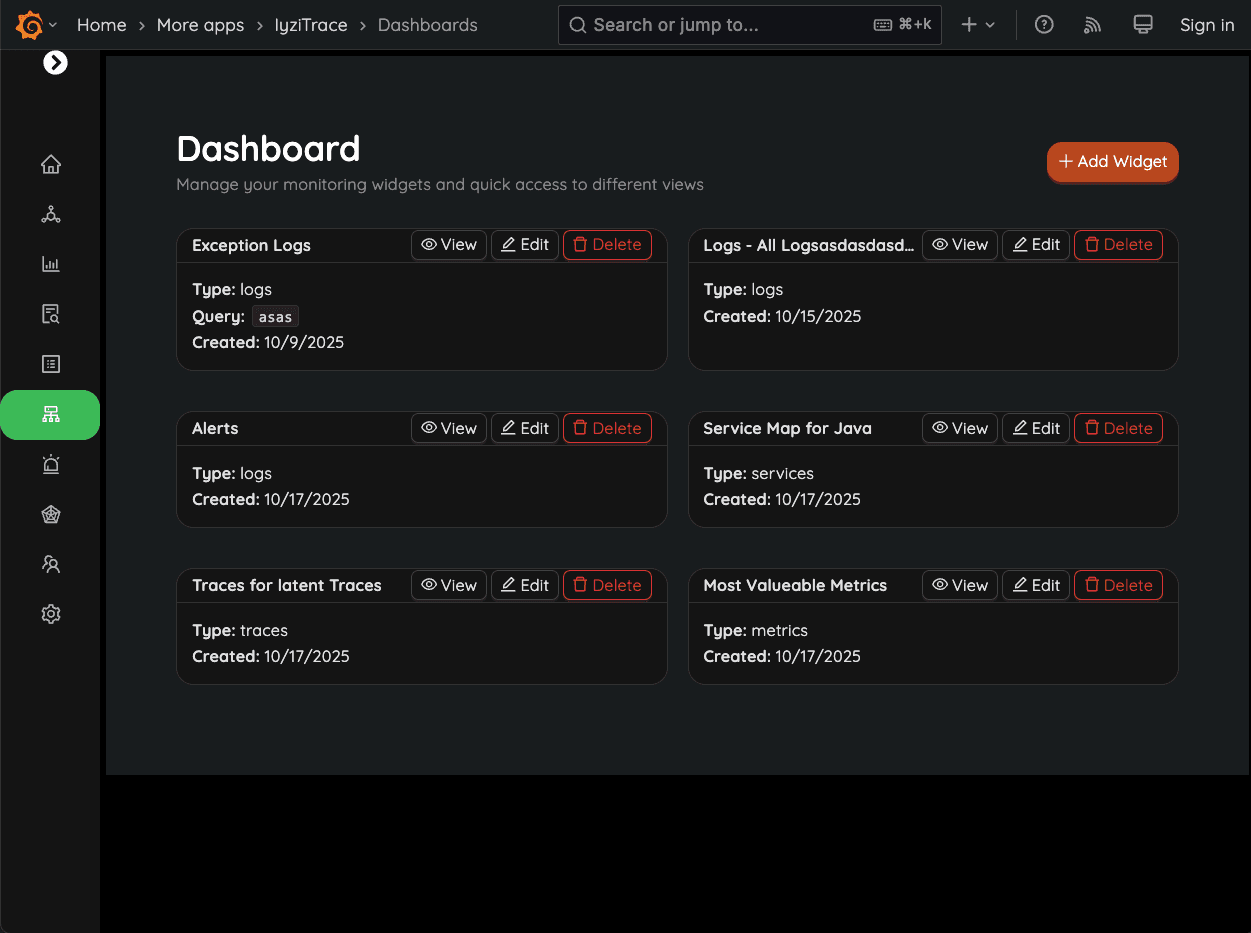
Task: Expand the collapsed navigation sidebar
Action: point(55,62)
